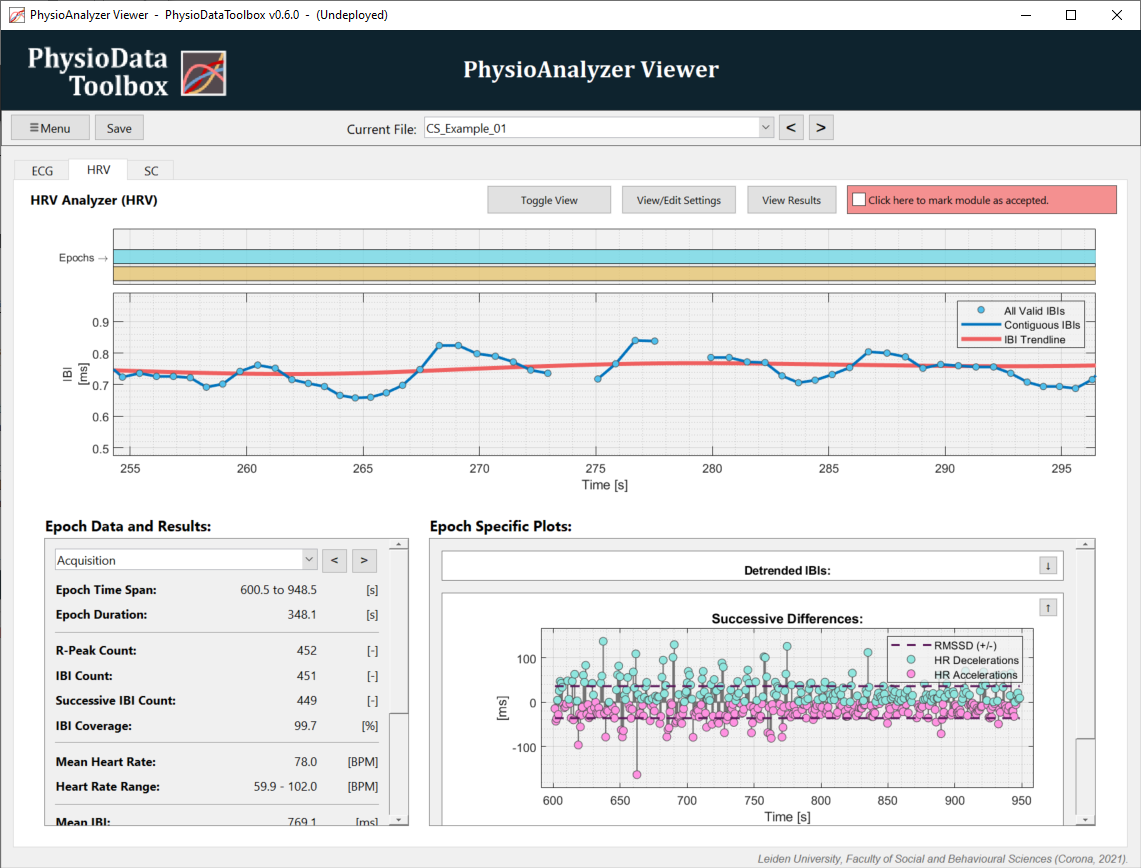
Task: Check the mark module as accepted checkbox
Action: point(859,199)
